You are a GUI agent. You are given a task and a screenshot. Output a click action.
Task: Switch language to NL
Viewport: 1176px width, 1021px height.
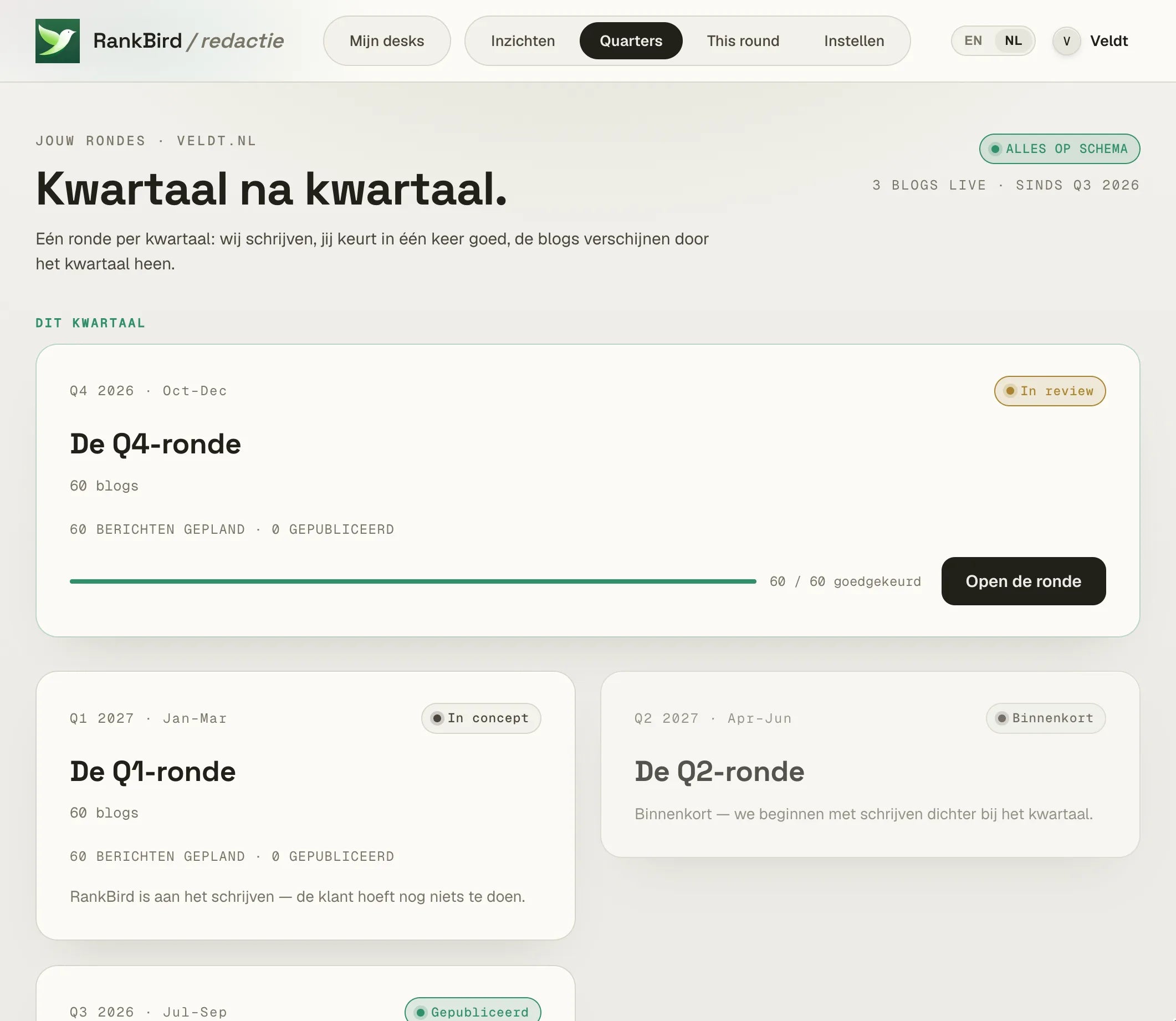click(x=1013, y=41)
